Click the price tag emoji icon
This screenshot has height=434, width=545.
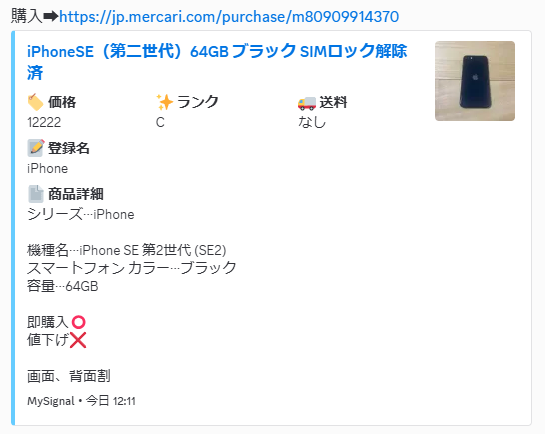tap(35, 102)
